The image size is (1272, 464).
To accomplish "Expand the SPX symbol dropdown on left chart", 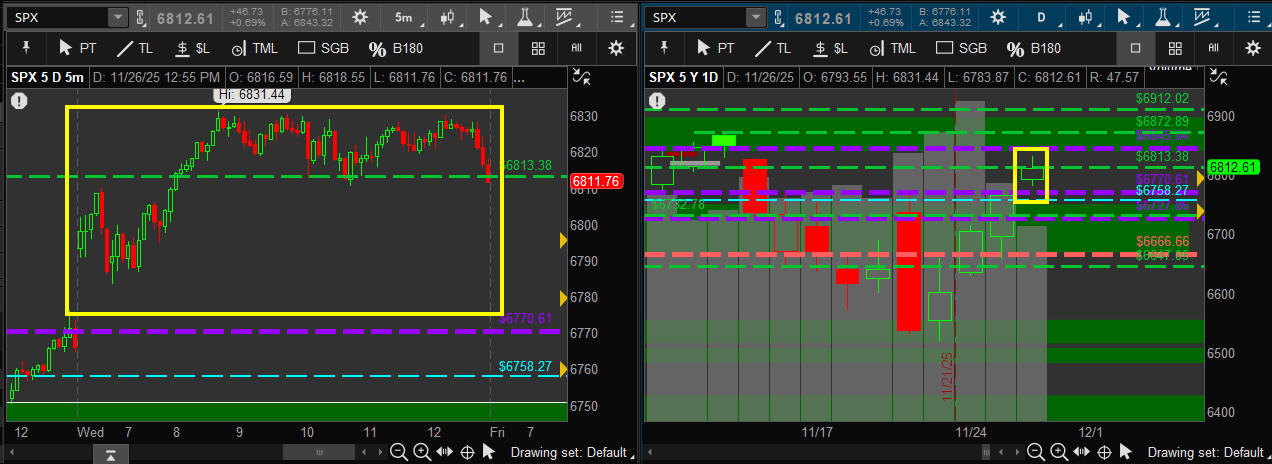I will coord(117,17).
